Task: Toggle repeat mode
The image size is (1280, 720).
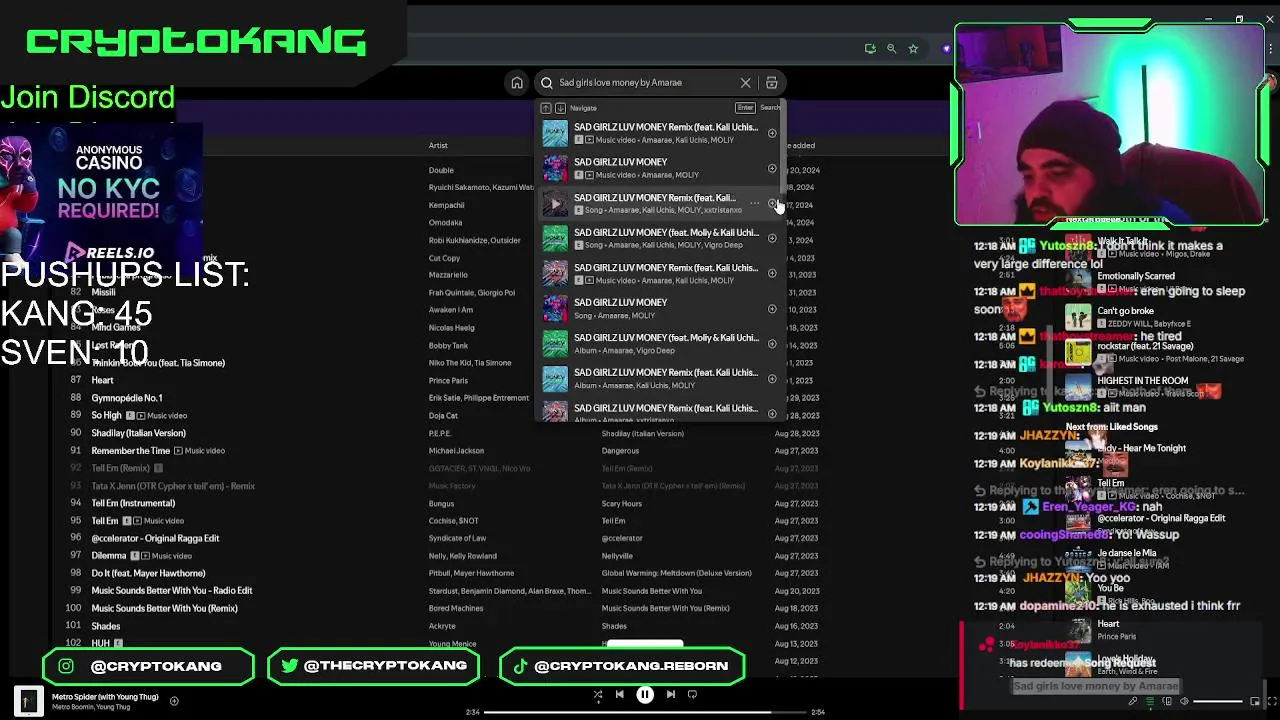Action: pyautogui.click(x=692, y=694)
